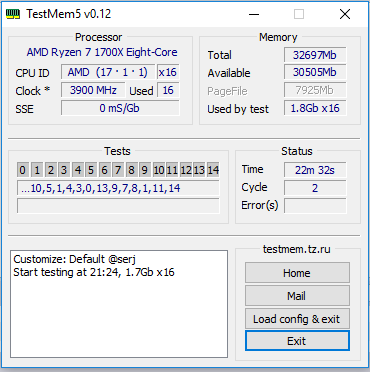Click the empty Error(s) field
The width and height of the screenshot is (370, 372).
[315, 206]
